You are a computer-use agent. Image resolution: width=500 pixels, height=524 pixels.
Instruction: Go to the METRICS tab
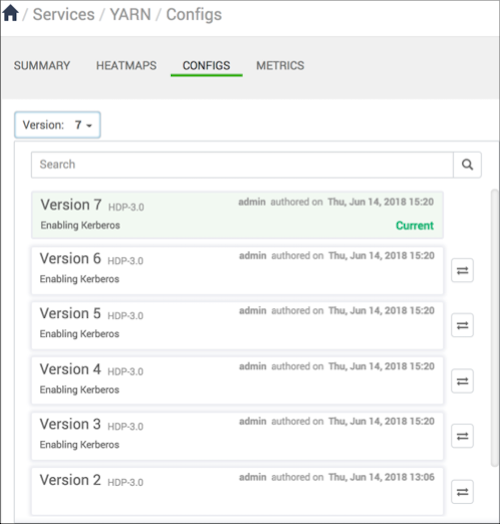(280, 66)
